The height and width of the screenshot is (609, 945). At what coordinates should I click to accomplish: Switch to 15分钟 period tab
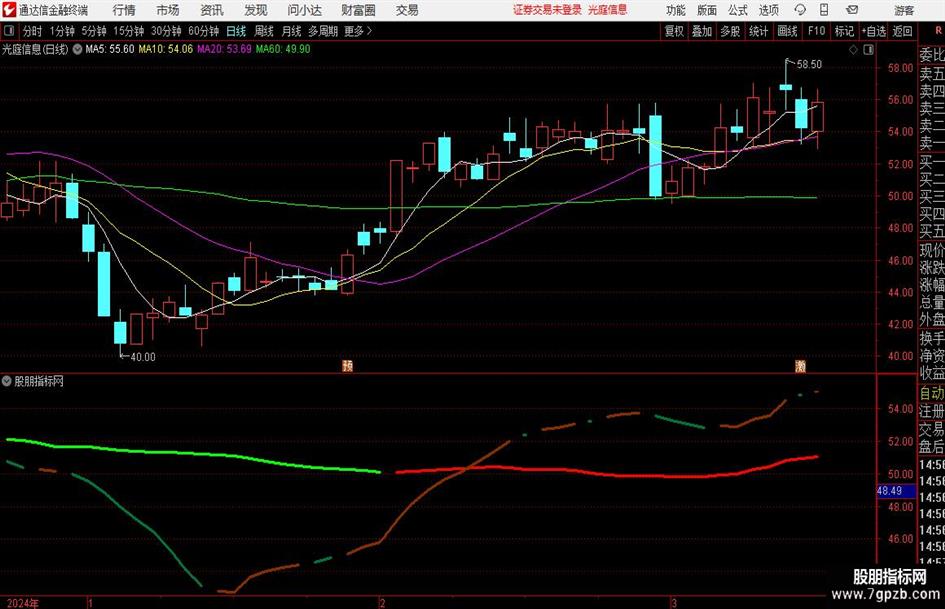point(129,31)
